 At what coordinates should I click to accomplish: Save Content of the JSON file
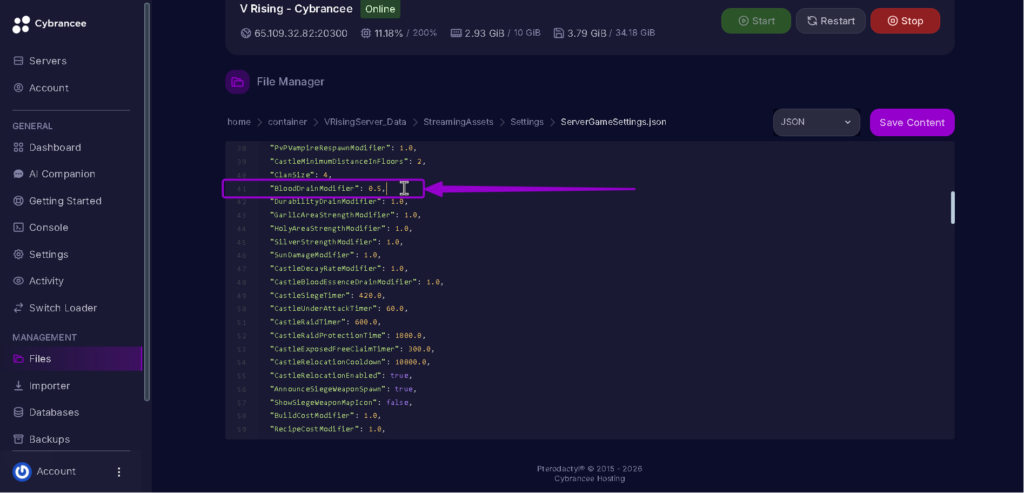pyautogui.click(x=912, y=123)
